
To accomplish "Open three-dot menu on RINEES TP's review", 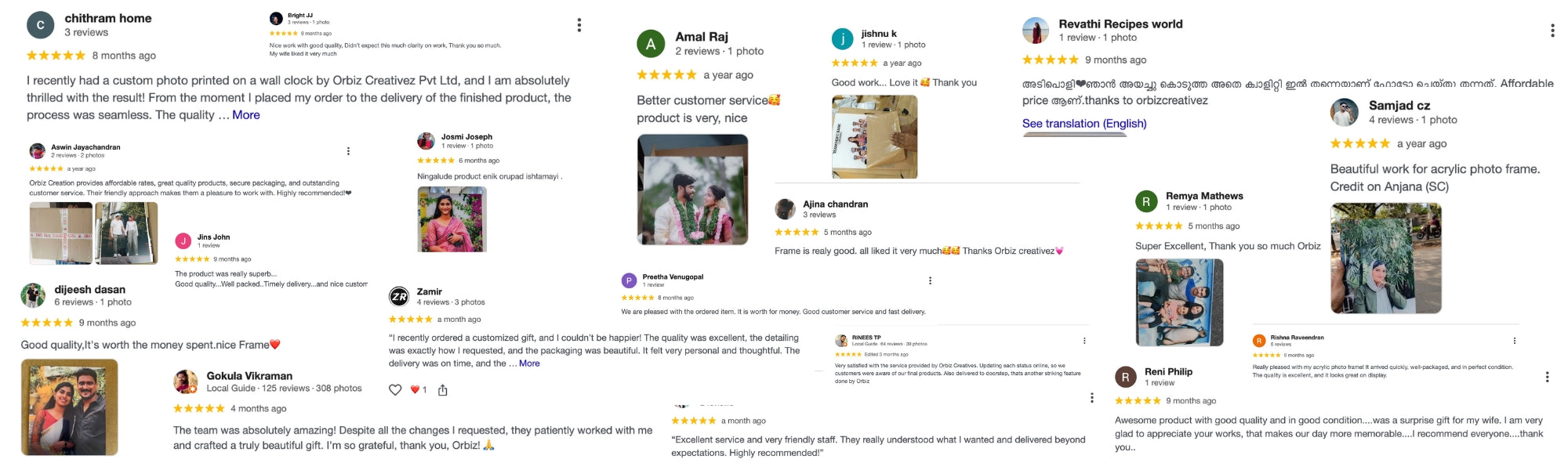I will pyautogui.click(x=1084, y=341).
